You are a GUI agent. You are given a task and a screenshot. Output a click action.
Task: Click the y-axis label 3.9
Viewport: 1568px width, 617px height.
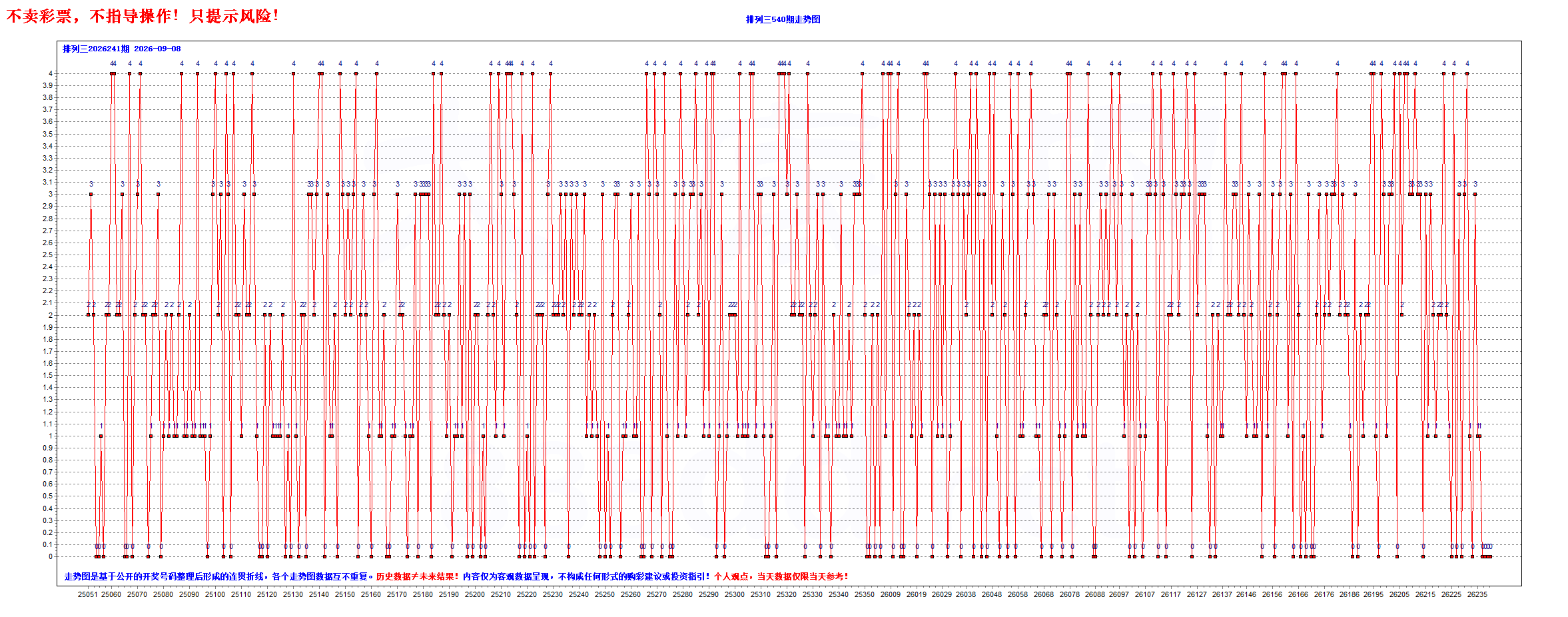coord(48,85)
